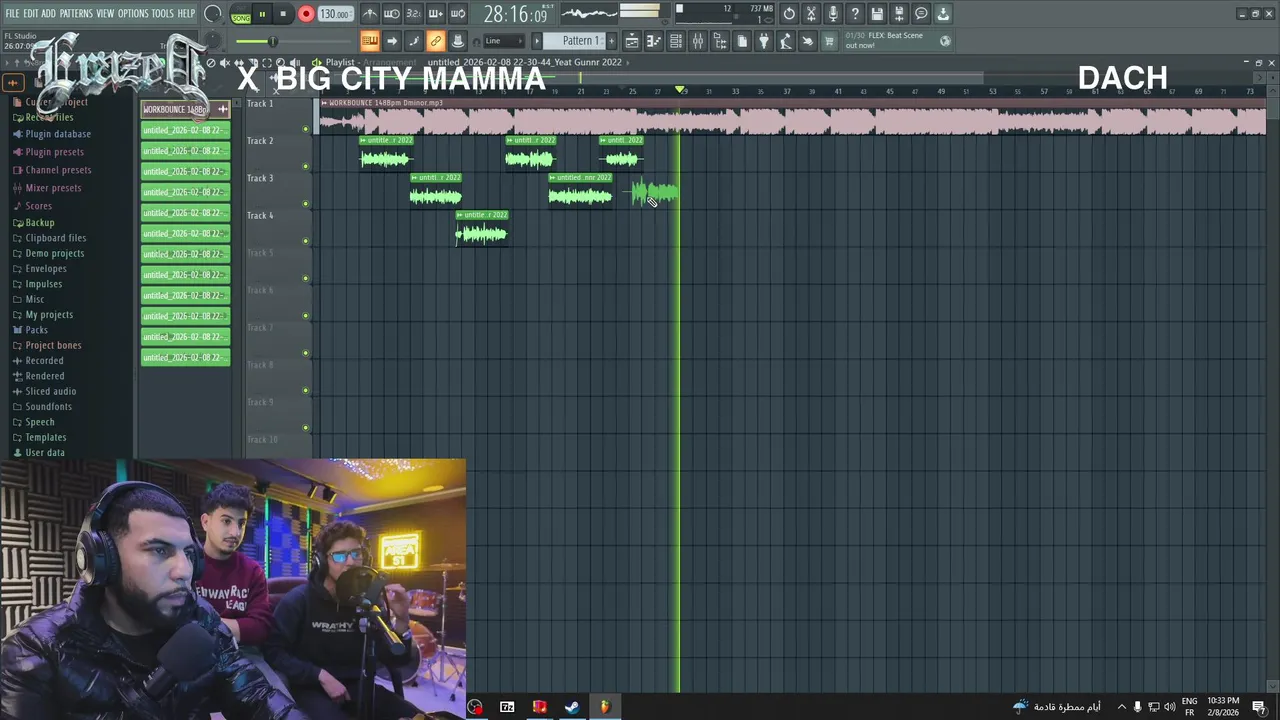1280x720 pixels.
Task: Open the Line snap dropdown
Action: [x=504, y=41]
